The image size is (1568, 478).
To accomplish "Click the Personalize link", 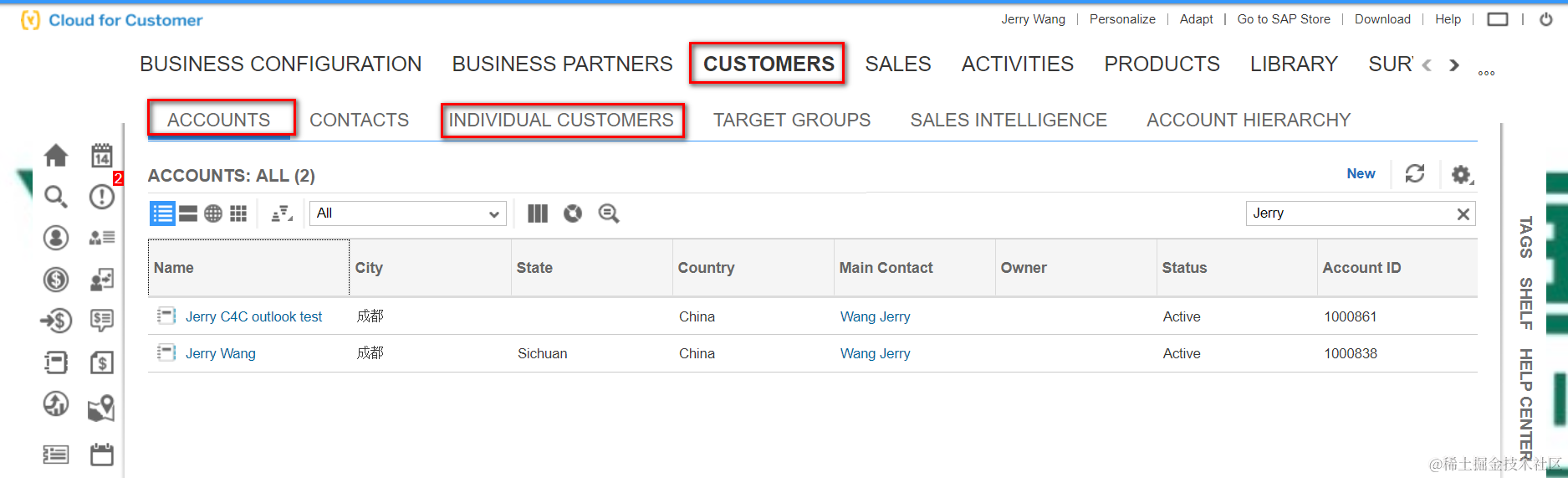I will click(x=1122, y=19).
